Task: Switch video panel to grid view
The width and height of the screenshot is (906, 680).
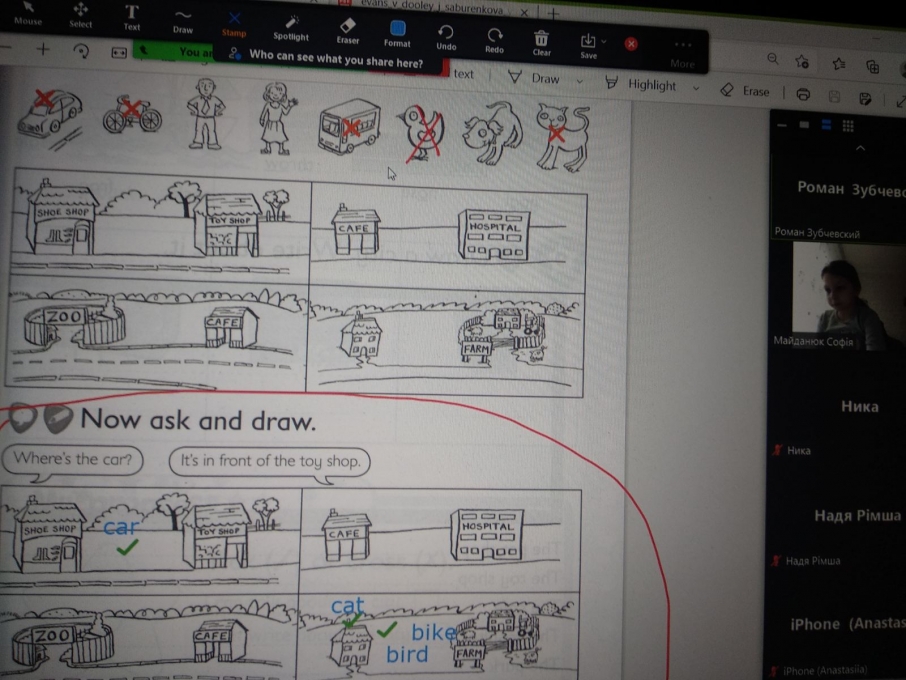Action: tap(848, 125)
